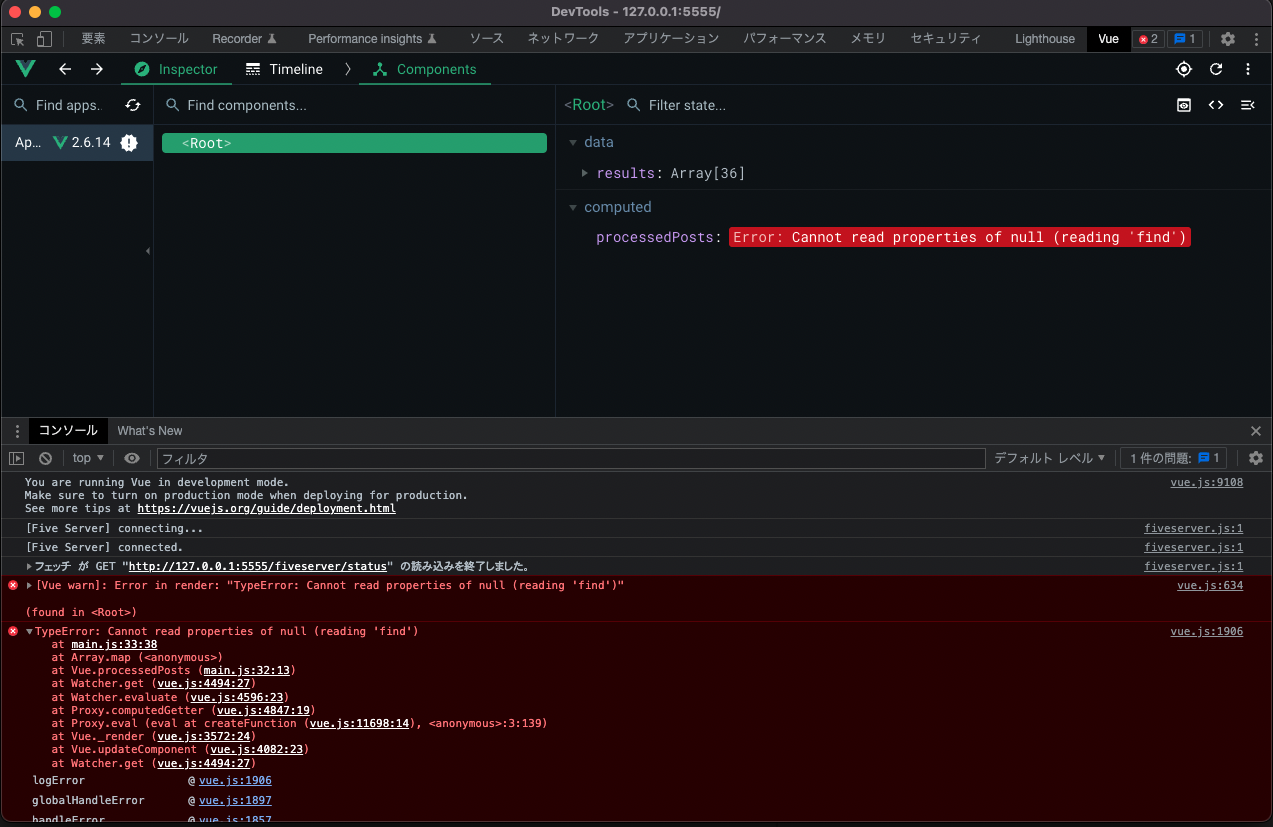The width and height of the screenshot is (1273, 827).
Task: Open the top JavaScript context dropdown
Action: click(x=89, y=458)
